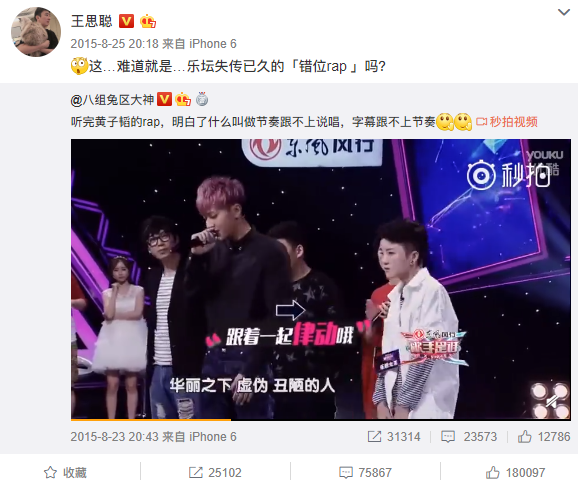Open the post options chevron menu
This screenshot has width=578, height=480.
(x=564, y=13)
